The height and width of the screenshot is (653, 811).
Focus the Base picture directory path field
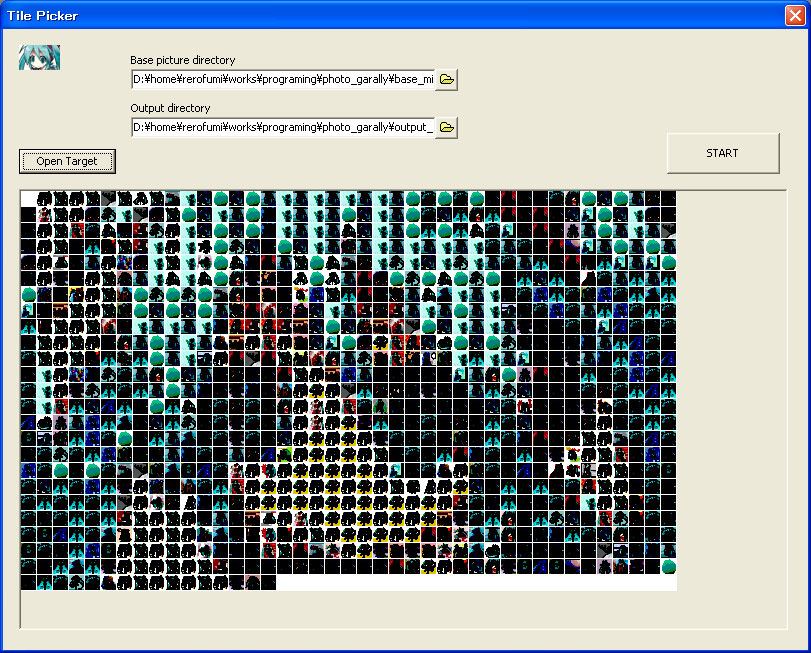(x=283, y=80)
